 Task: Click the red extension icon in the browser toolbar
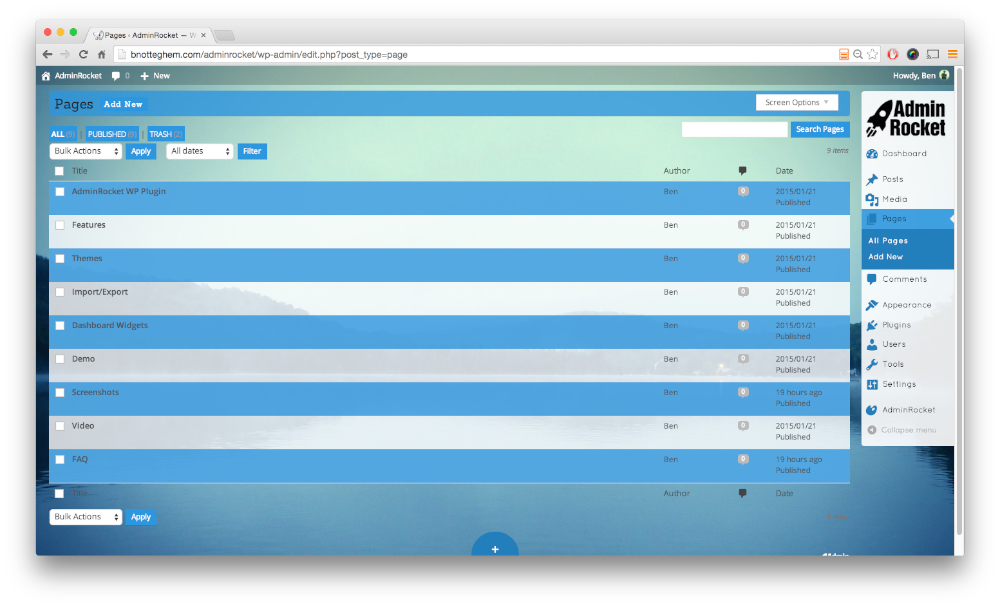[893, 55]
